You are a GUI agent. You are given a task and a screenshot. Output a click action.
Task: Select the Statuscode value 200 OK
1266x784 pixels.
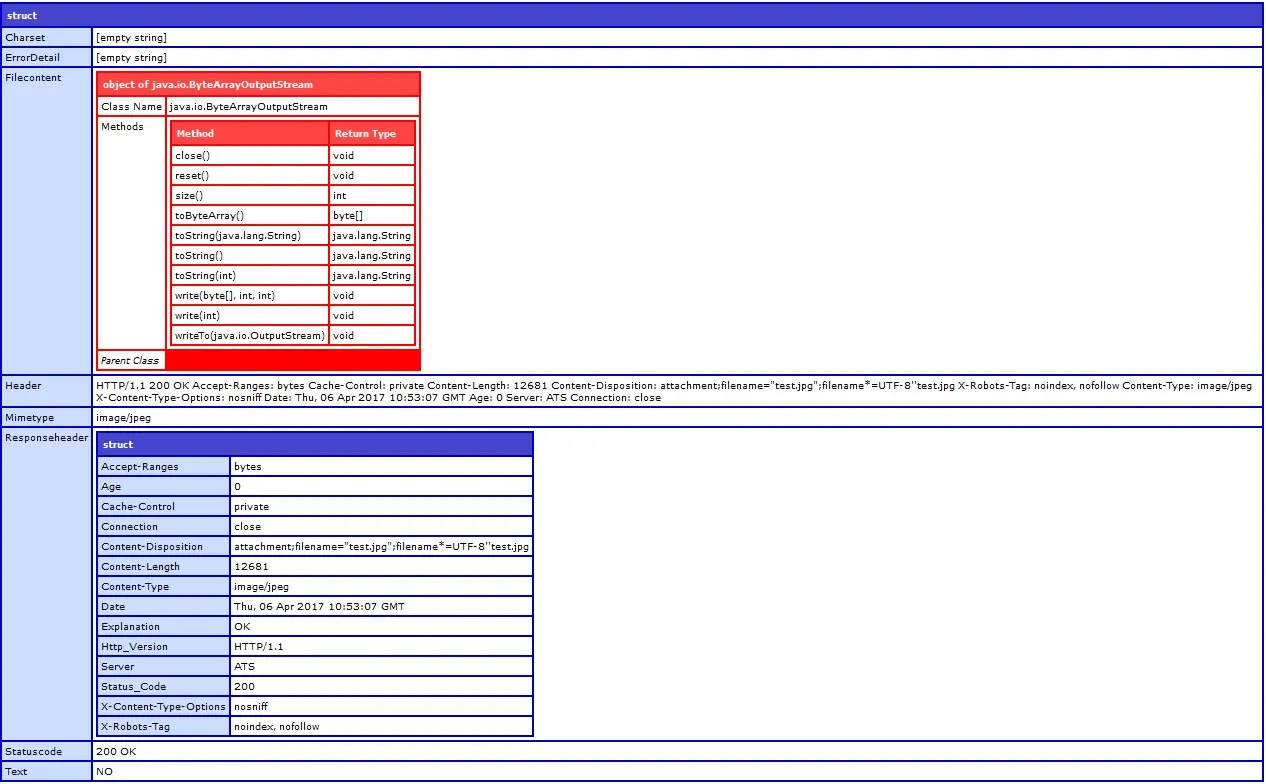click(116, 751)
